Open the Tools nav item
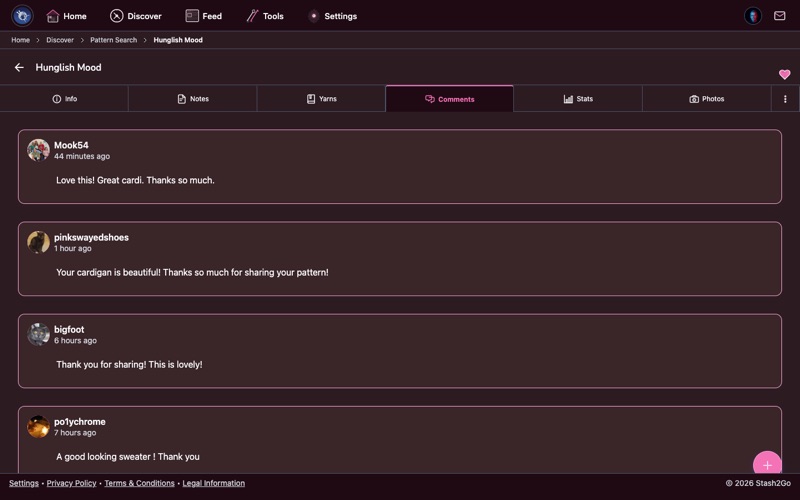Image resolution: width=800 pixels, height=500 pixels. [265, 16]
